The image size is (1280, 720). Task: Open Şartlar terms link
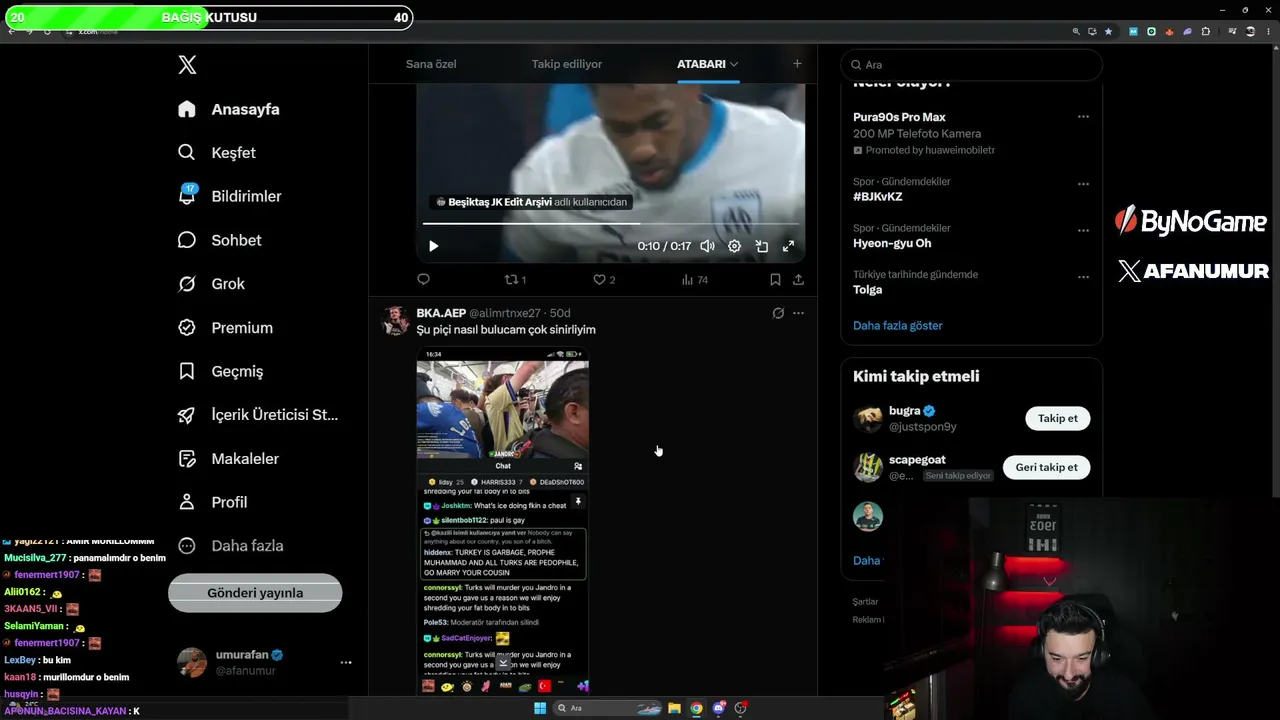(866, 601)
